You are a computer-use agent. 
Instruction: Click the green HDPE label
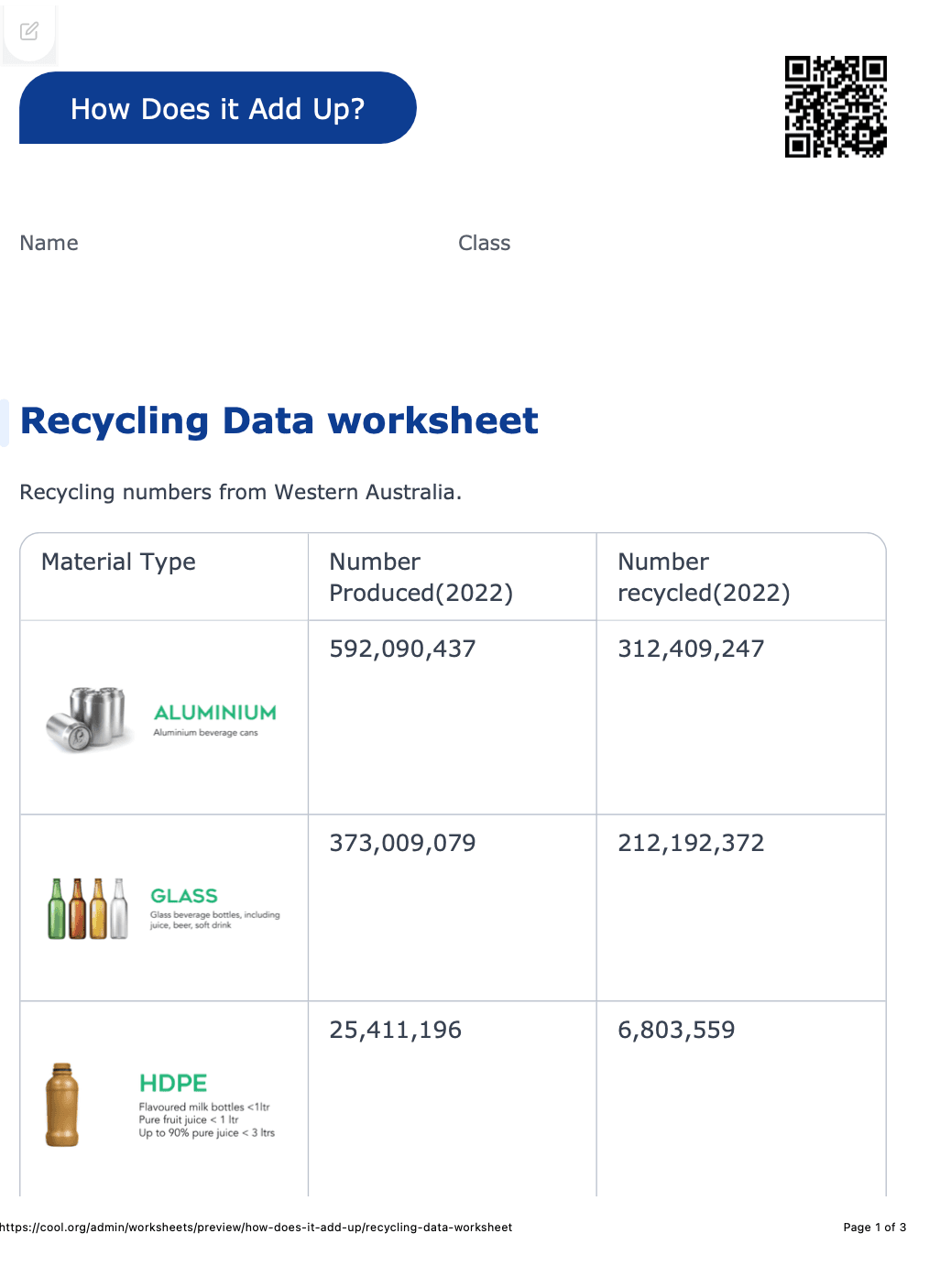tap(173, 1083)
